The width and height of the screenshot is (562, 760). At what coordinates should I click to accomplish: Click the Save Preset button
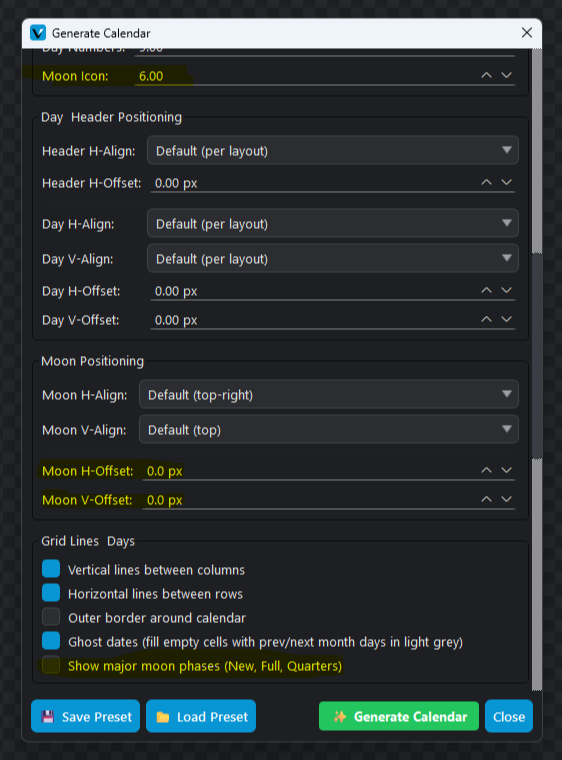[85, 716]
